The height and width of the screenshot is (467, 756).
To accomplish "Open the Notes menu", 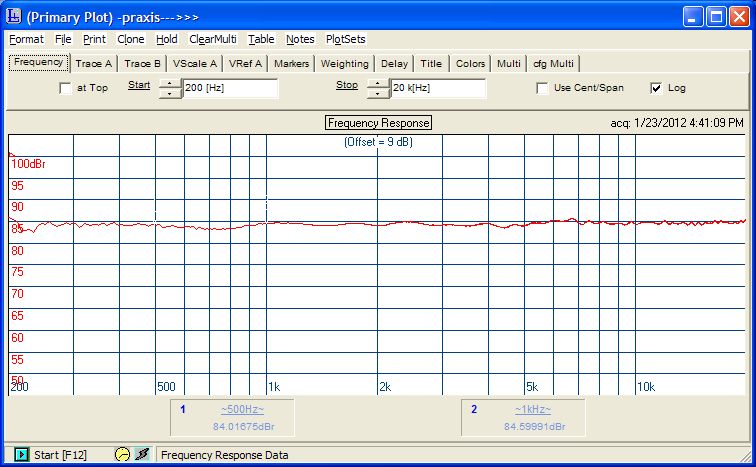I will [x=300, y=39].
